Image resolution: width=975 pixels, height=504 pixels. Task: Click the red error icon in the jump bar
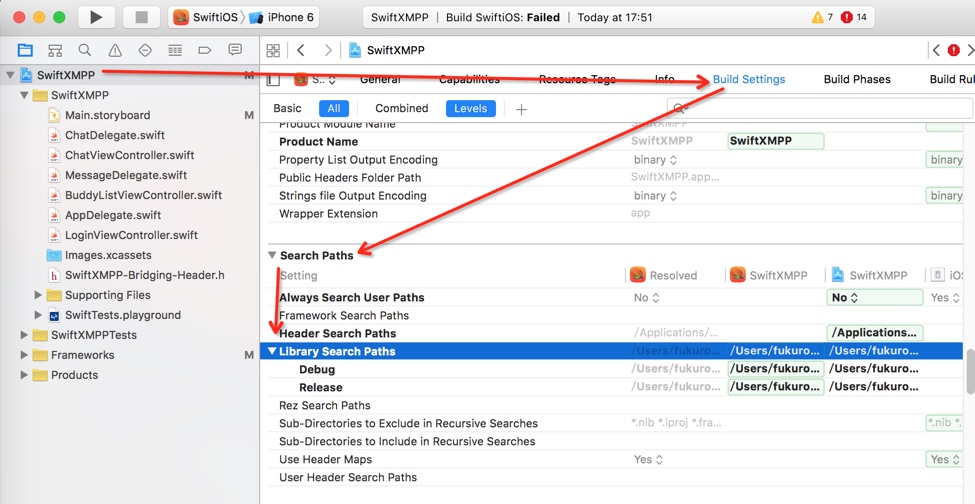(x=953, y=50)
